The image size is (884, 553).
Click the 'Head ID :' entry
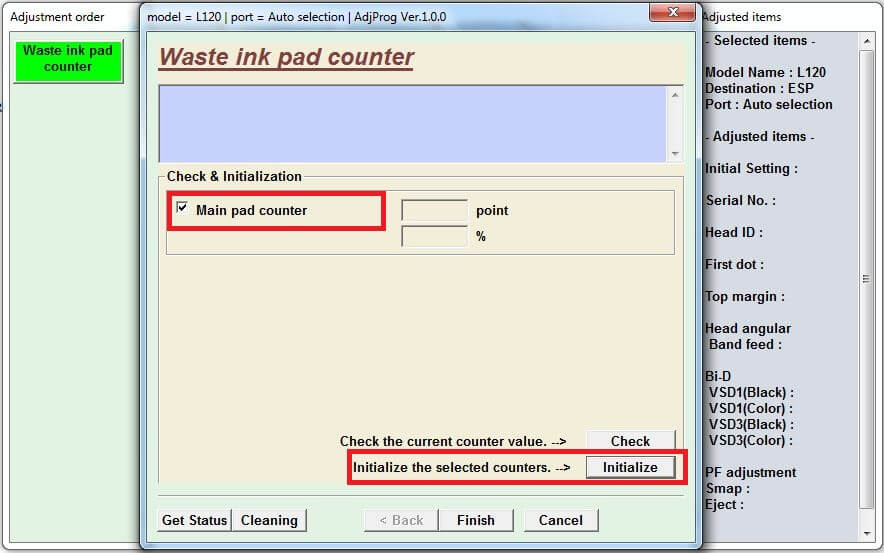(733, 232)
